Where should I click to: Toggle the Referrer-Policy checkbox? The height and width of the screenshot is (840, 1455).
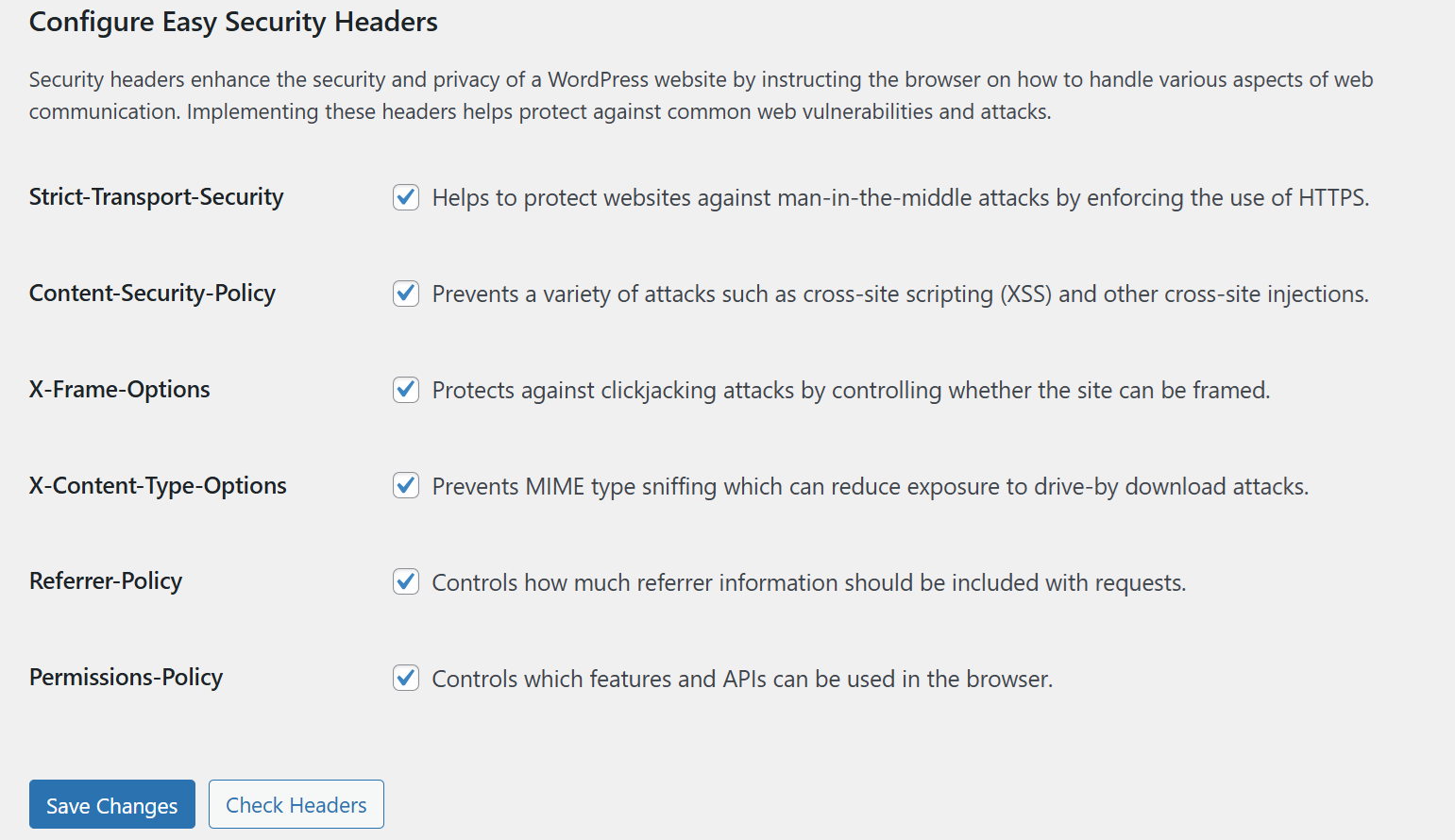[406, 581]
